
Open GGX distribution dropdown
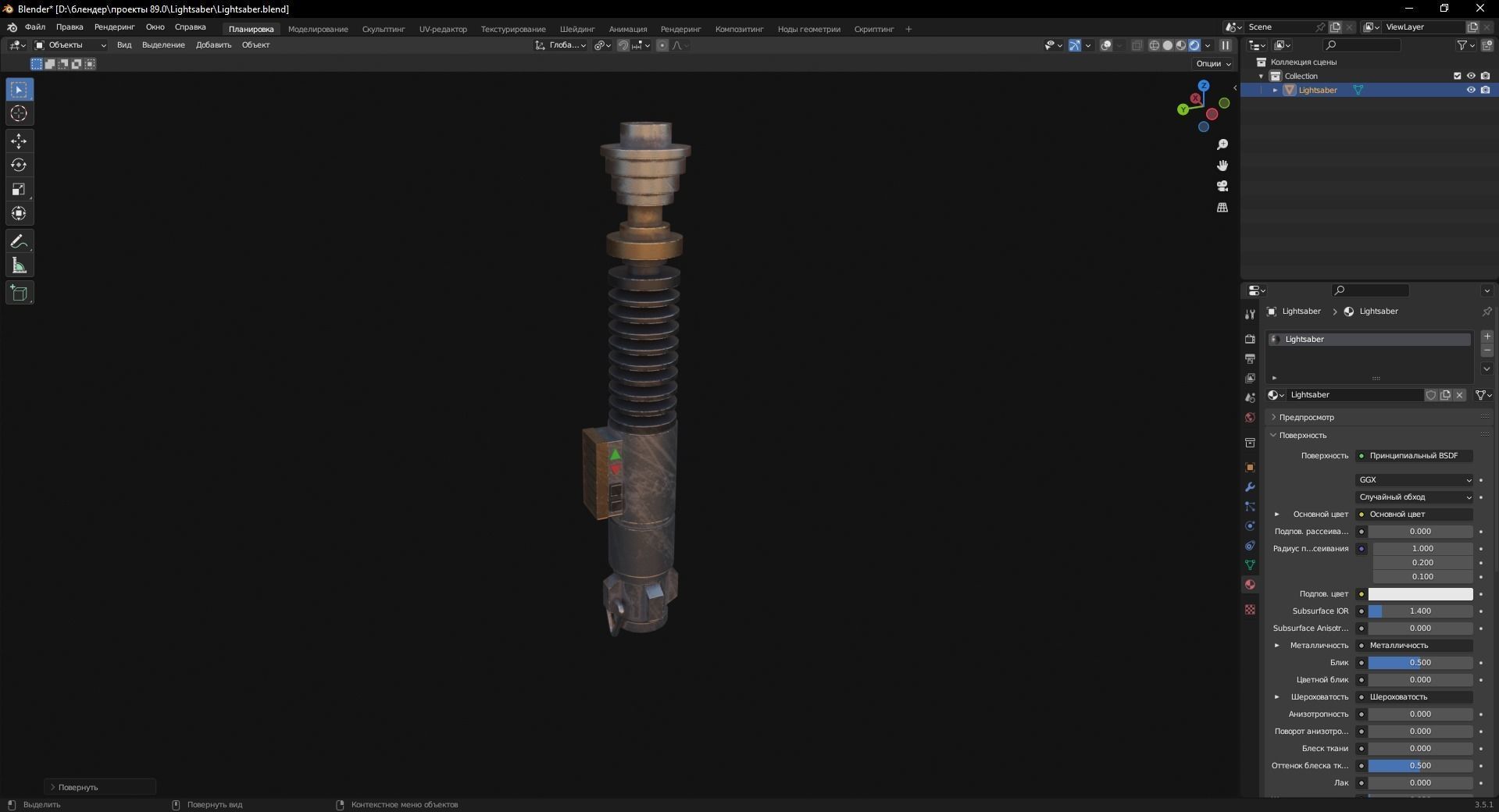(1414, 480)
